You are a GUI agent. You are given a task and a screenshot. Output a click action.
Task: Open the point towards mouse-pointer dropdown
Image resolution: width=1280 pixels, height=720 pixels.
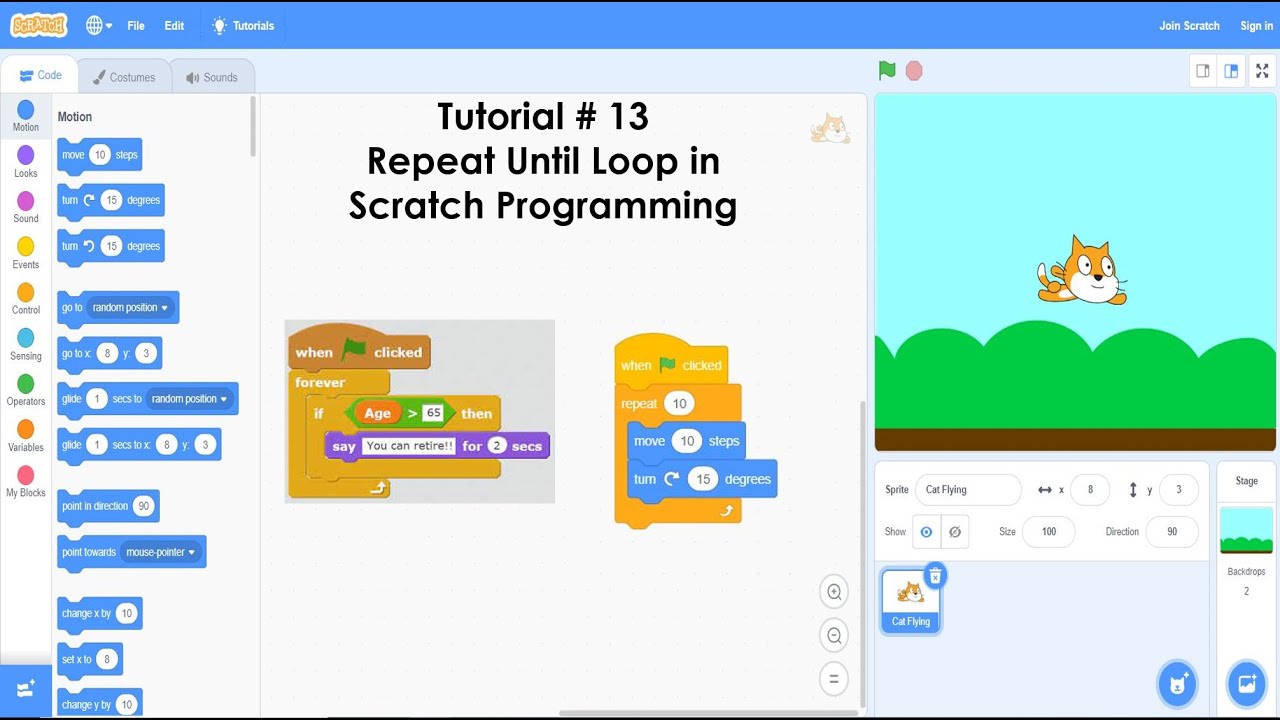coord(161,552)
